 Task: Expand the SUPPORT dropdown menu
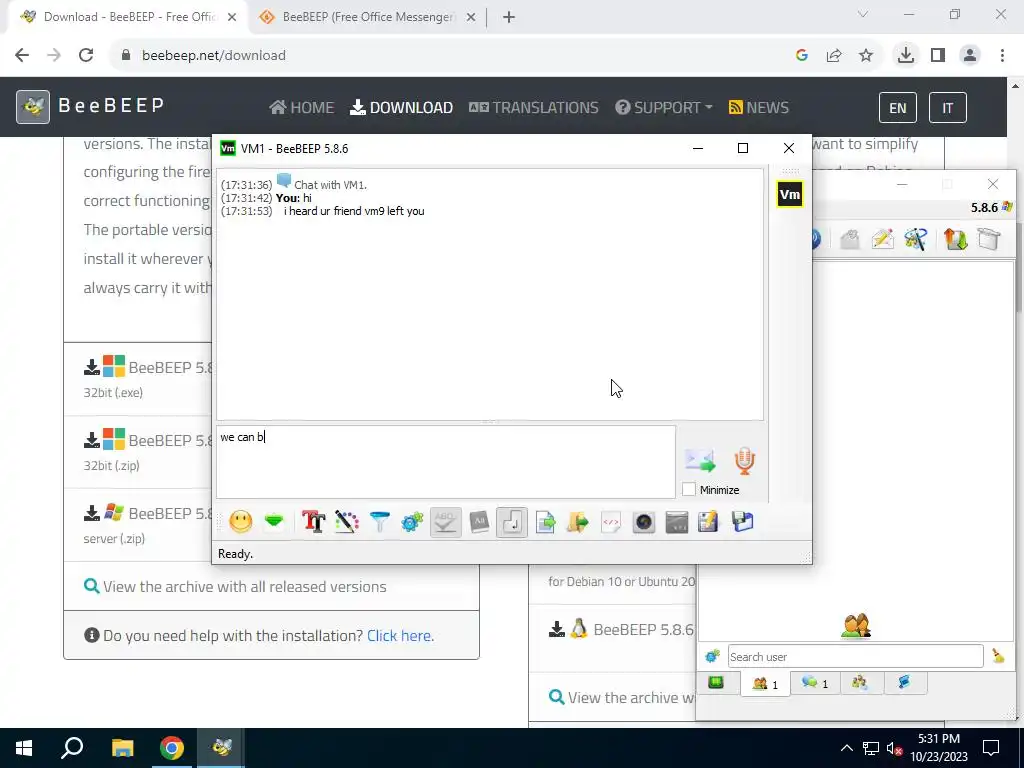tap(664, 107)
